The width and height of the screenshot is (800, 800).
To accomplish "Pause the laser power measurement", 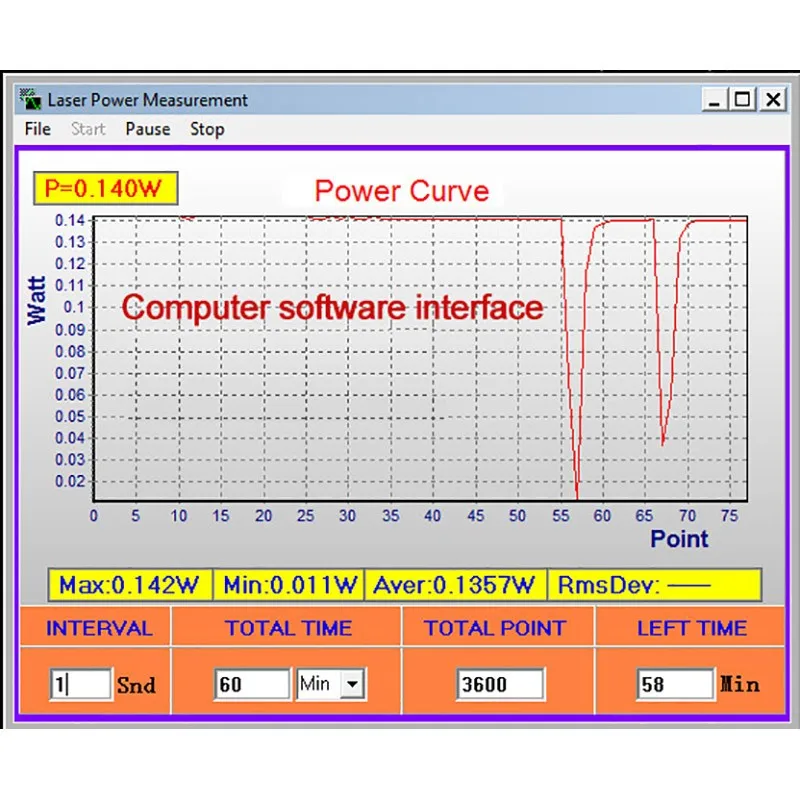I will pos(148,129).
